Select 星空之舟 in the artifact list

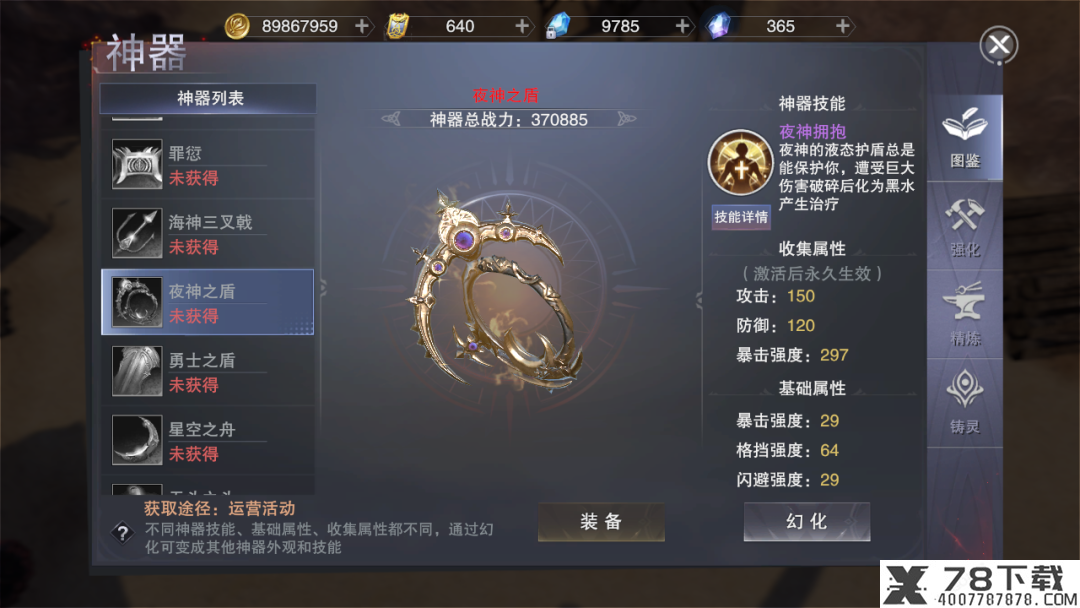[x=208, y=440]
